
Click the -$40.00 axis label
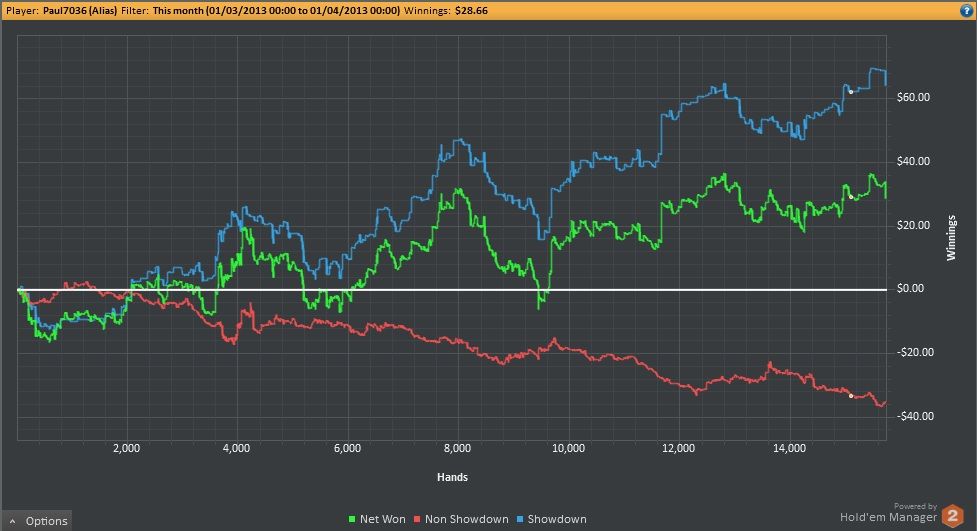coord(915,416)
